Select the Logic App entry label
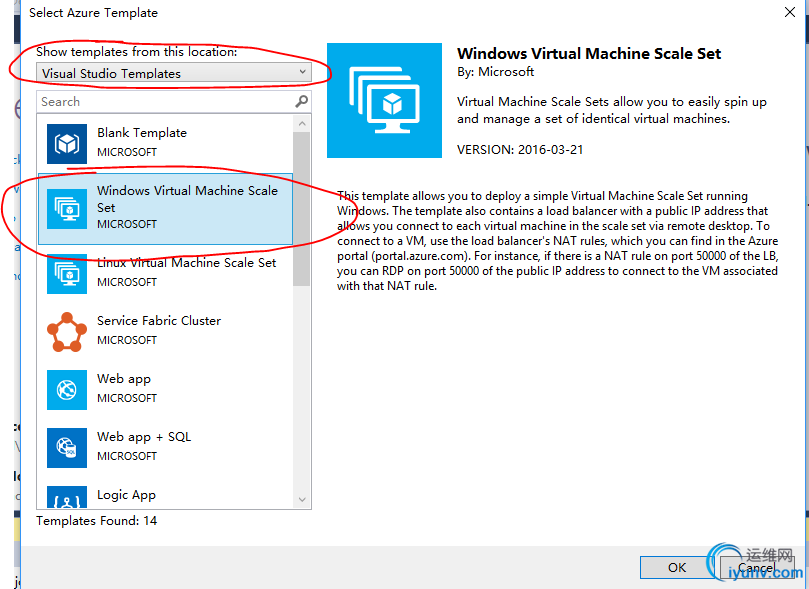 [126, 495]
